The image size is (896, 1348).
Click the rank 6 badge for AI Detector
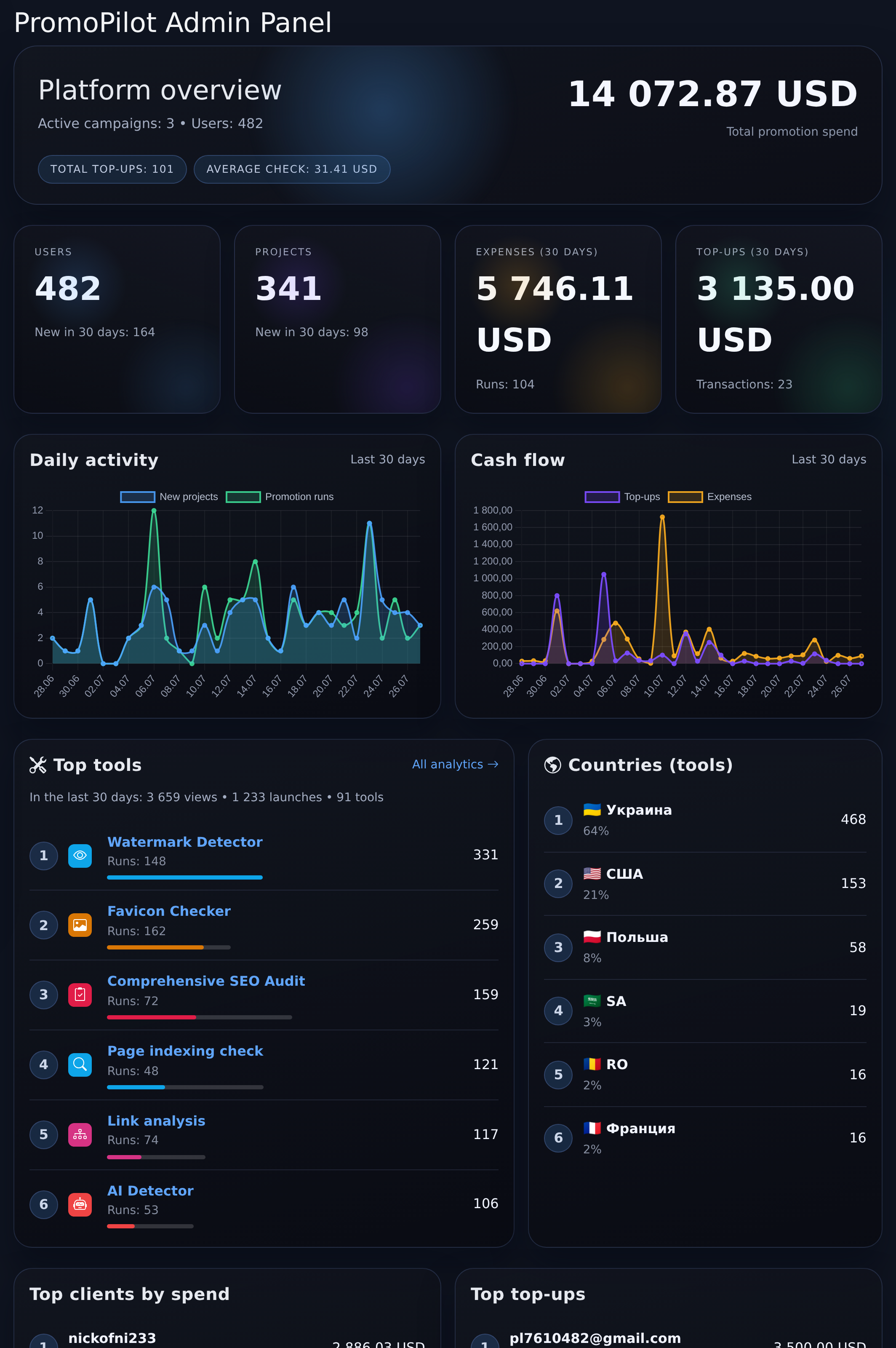click(43, 1204)
